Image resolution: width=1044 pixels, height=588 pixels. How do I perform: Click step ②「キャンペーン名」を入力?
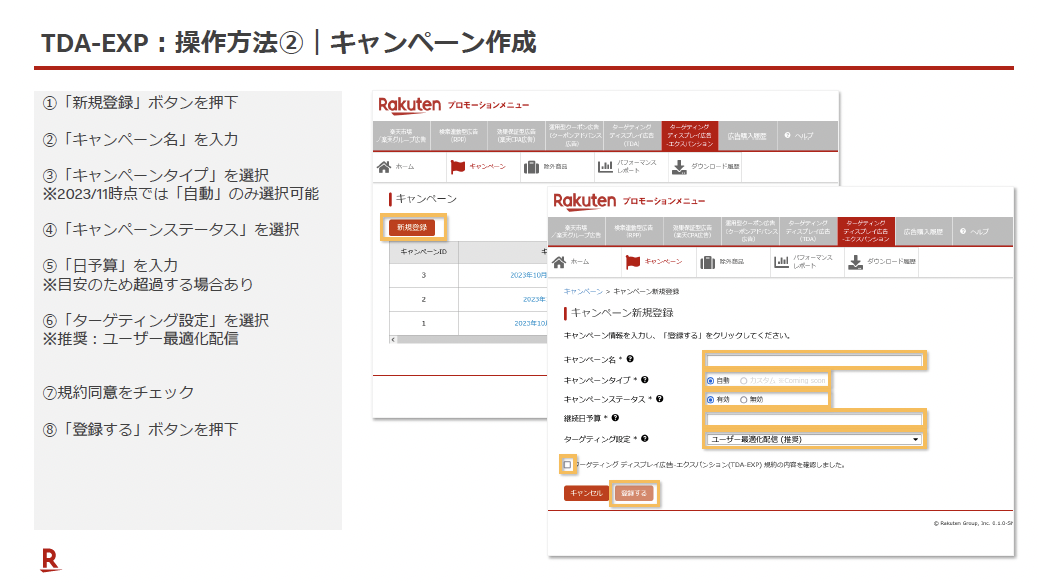click(x=140, y=139)
